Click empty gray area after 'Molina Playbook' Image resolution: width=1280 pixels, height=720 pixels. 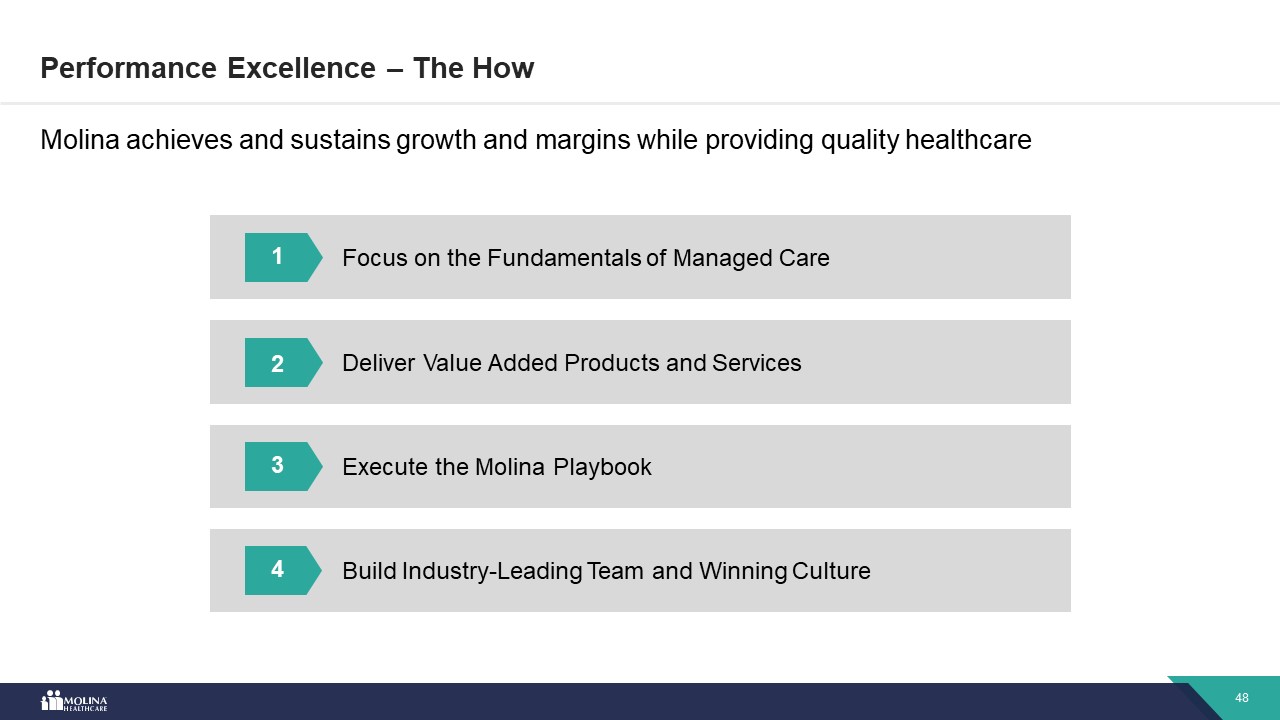(860, 467)
